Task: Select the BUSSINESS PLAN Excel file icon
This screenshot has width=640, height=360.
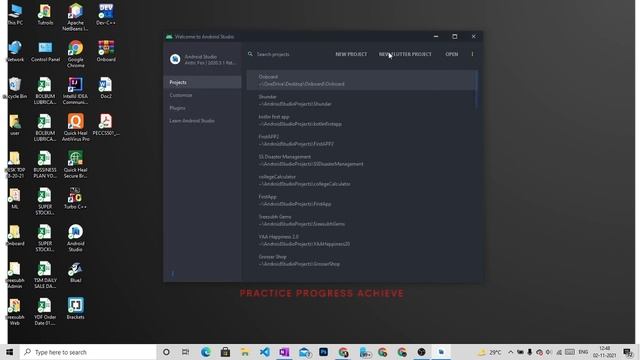Action: coord(45,164)
